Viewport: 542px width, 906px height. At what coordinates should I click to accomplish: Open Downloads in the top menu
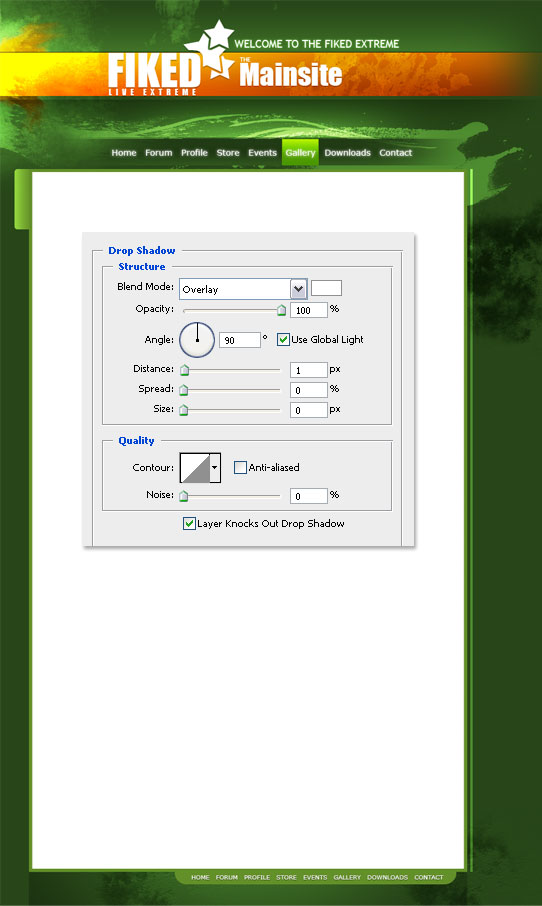(x=347, y=153)
